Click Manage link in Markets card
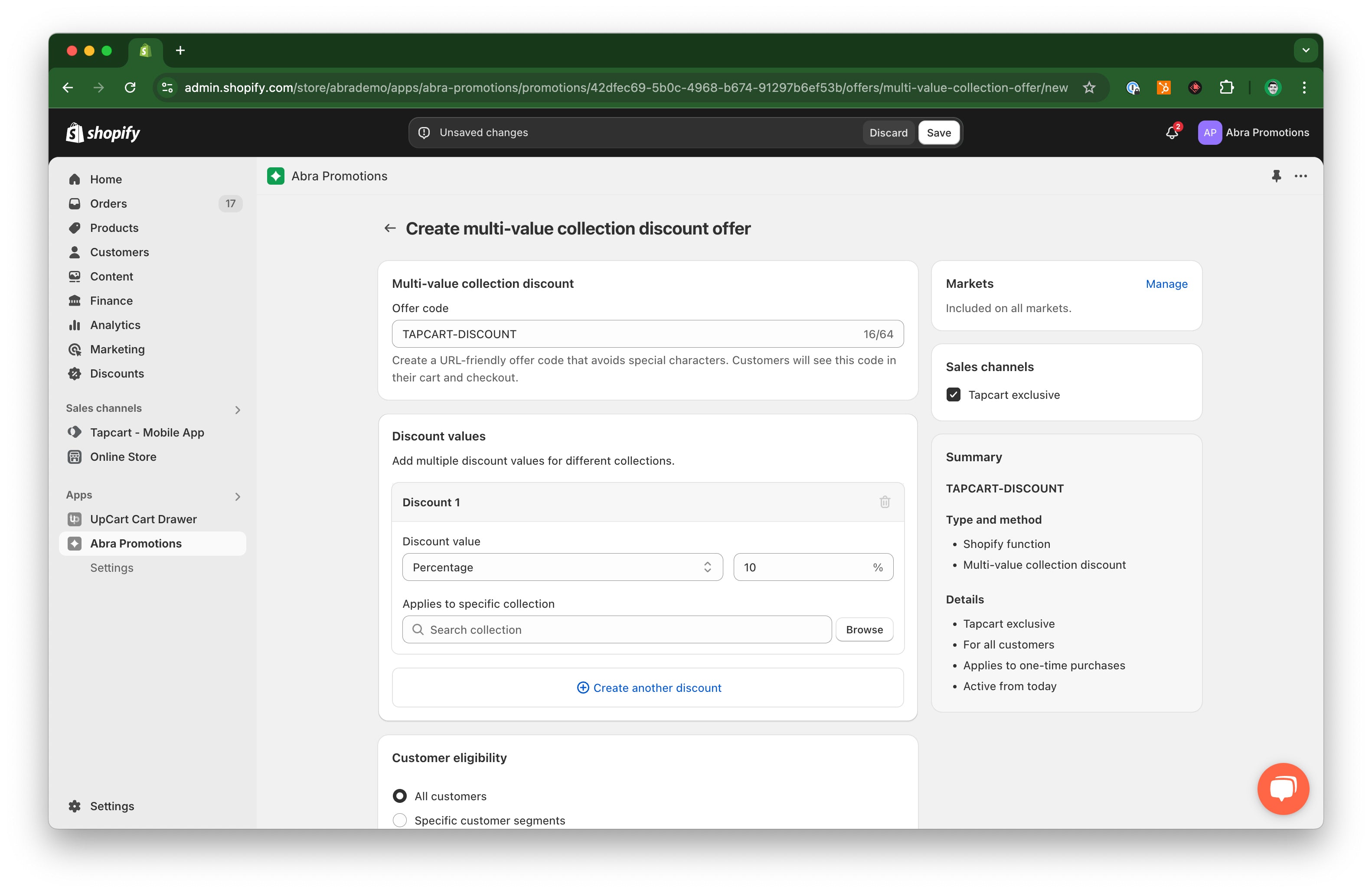The width and height of the screenshot is (1372, 893). point(1166,284)
